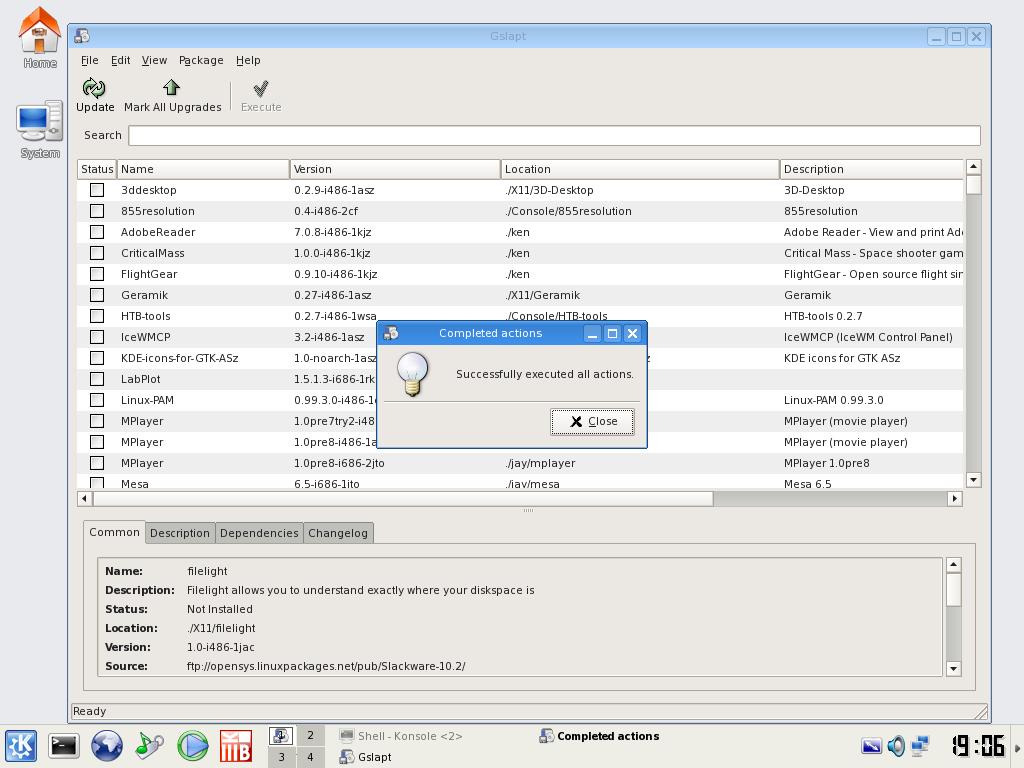
Task: Click the Mark All Upgrades arrow icon
Action: (172, 88)
